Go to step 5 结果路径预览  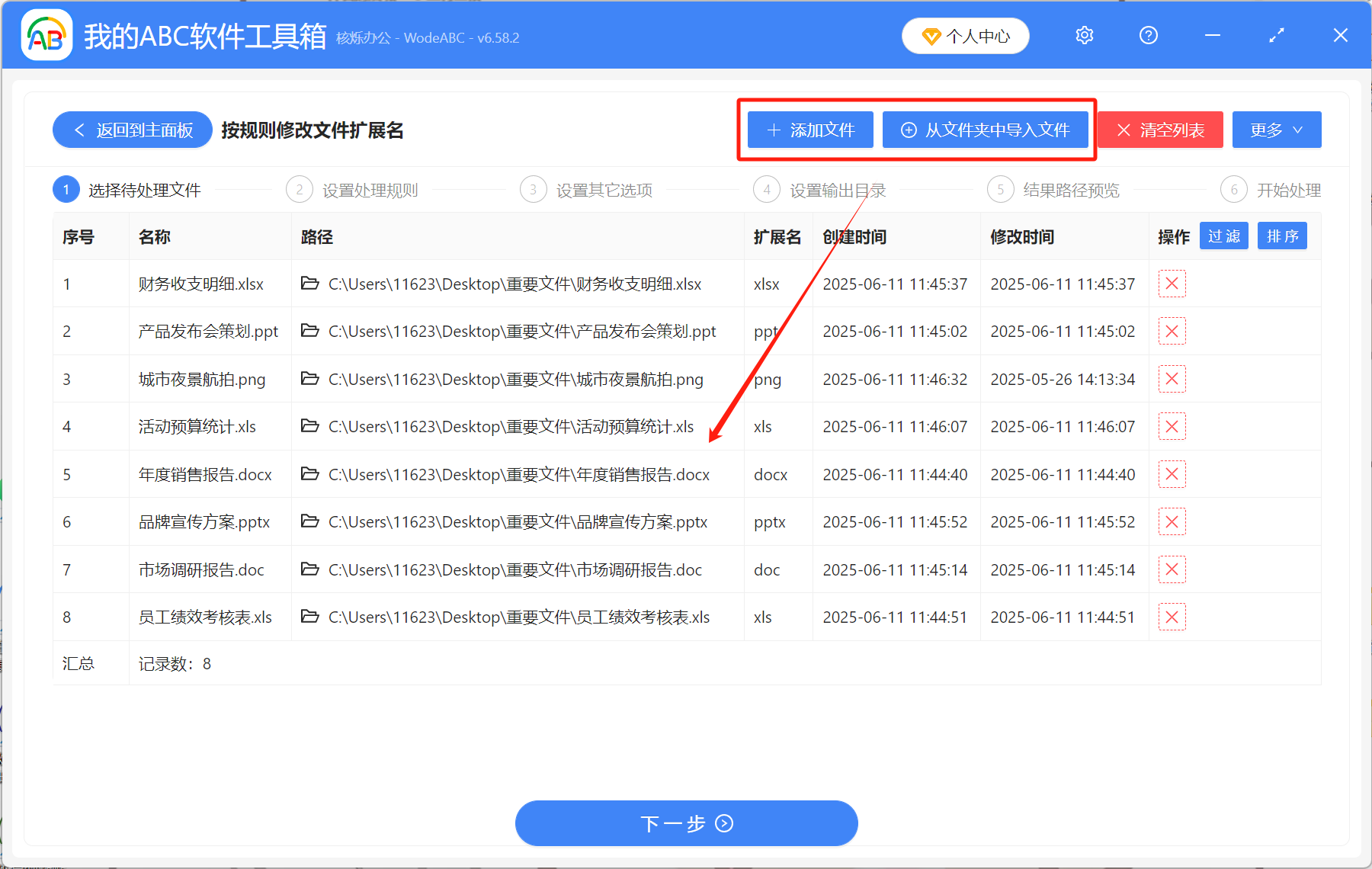click(x=1053, y=190)
